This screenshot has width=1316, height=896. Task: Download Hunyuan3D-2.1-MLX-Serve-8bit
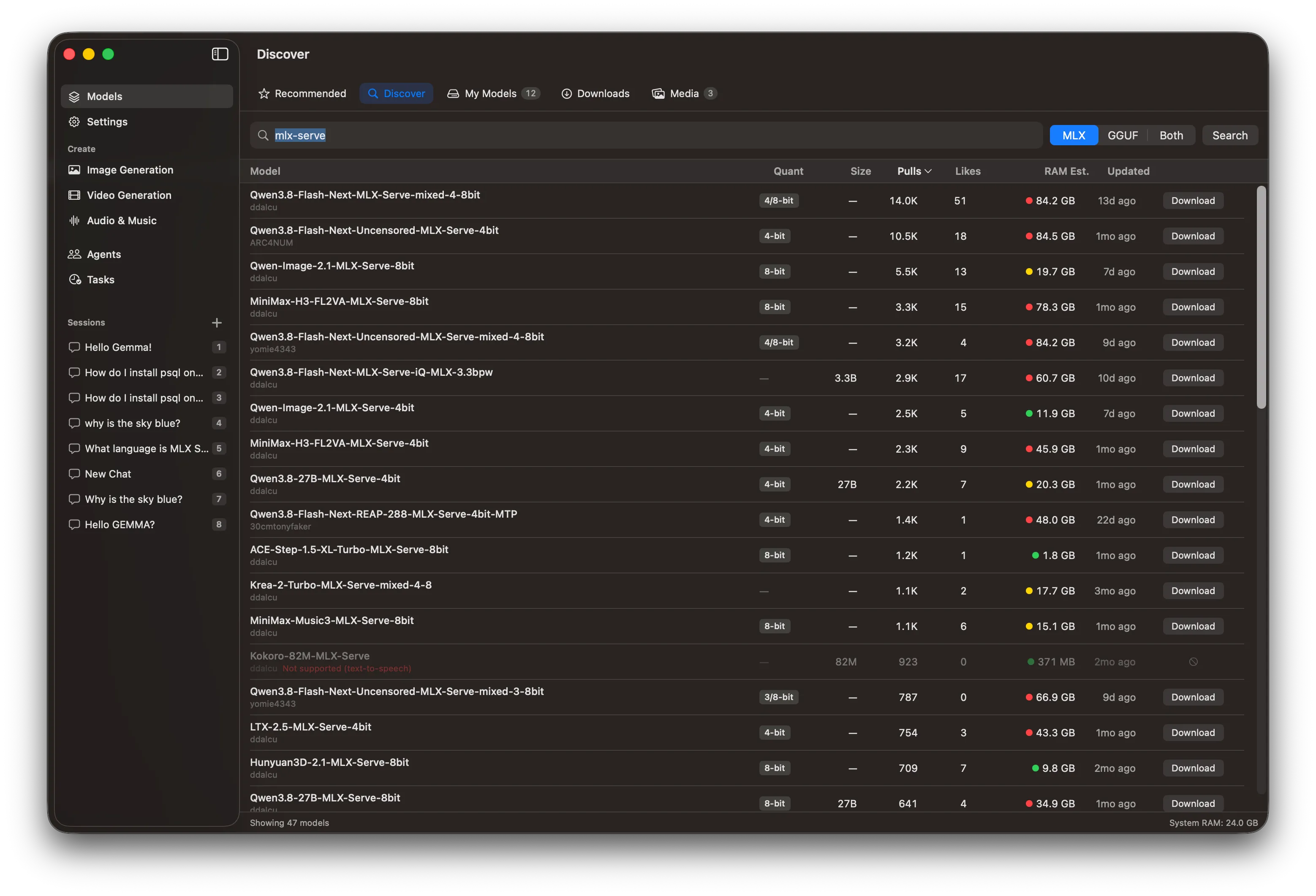tap(1193, 768)
